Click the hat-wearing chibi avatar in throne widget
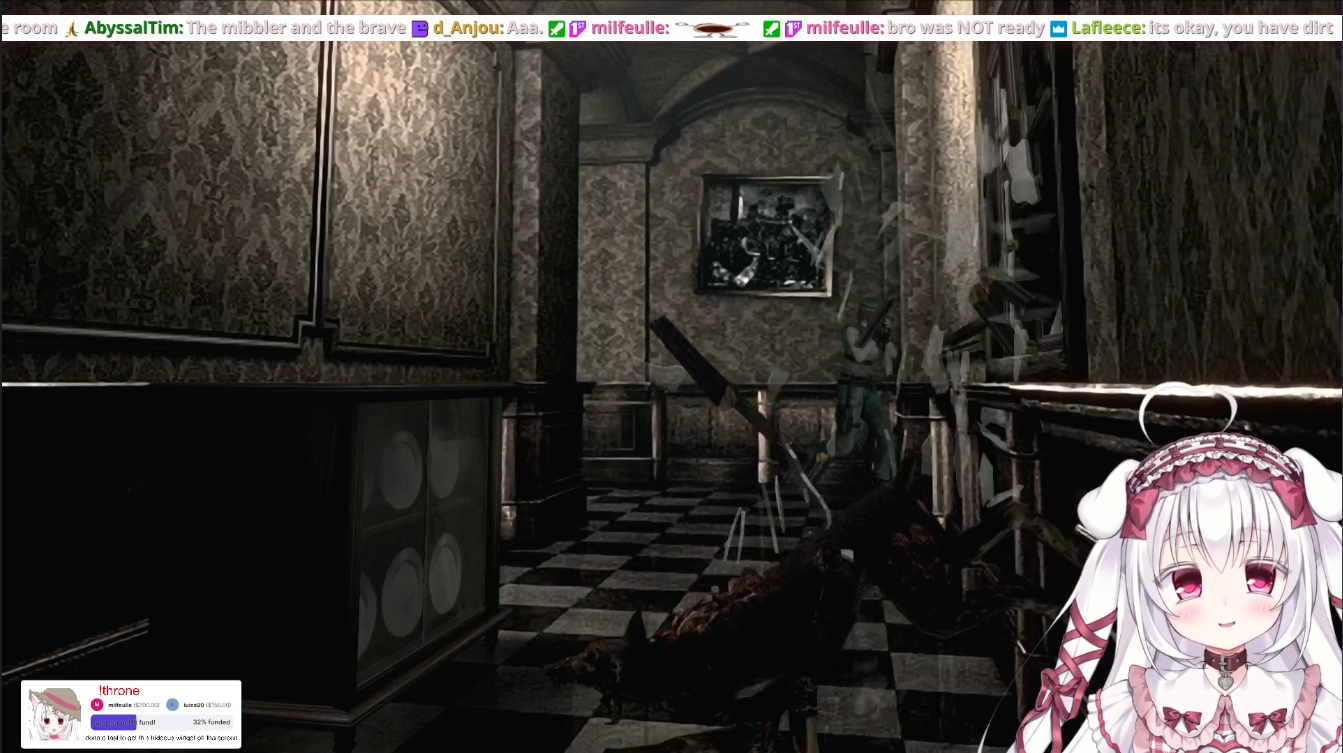1343x753 pixels. 55,713
